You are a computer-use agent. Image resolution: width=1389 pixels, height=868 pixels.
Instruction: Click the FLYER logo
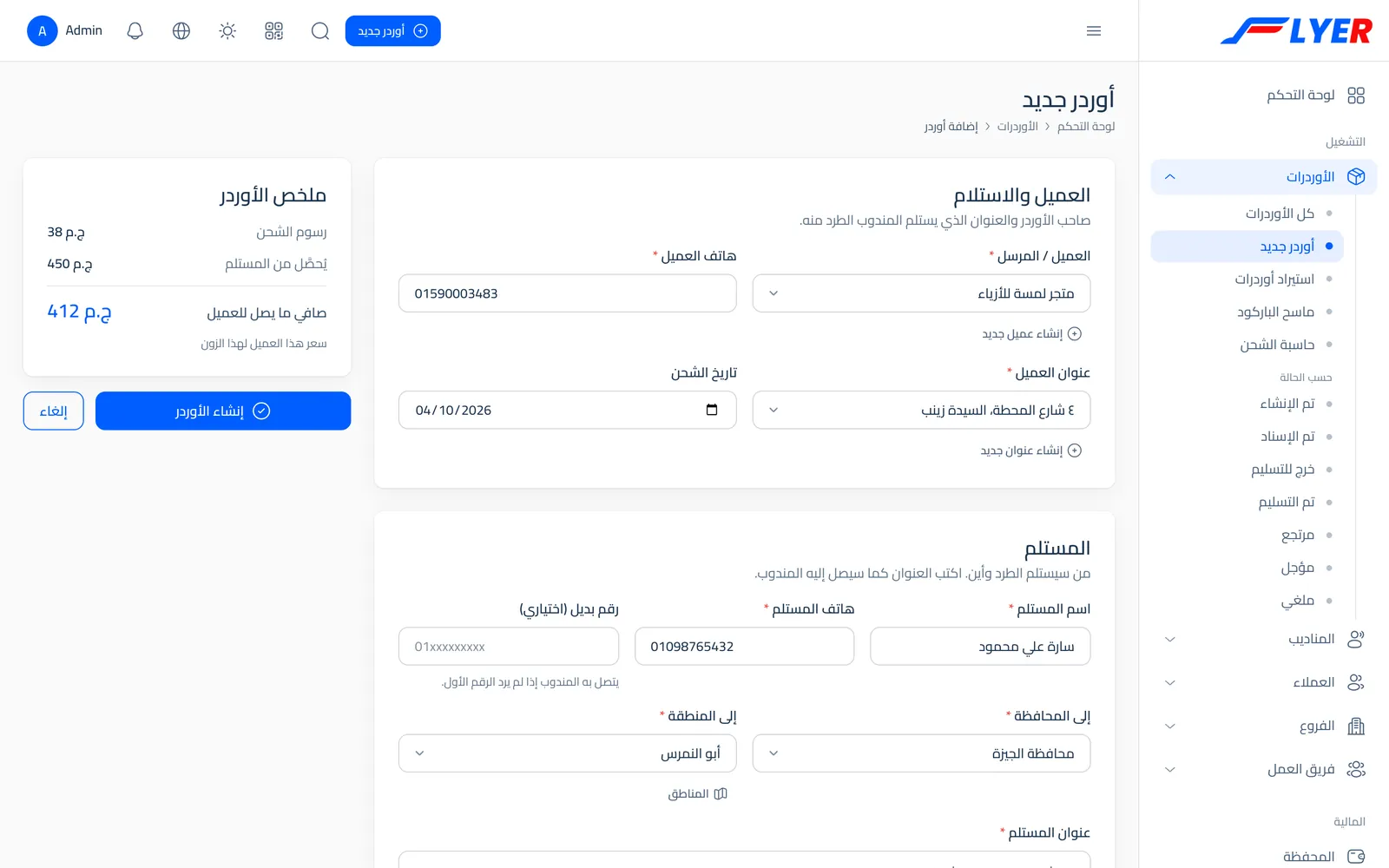(1296, 31)
